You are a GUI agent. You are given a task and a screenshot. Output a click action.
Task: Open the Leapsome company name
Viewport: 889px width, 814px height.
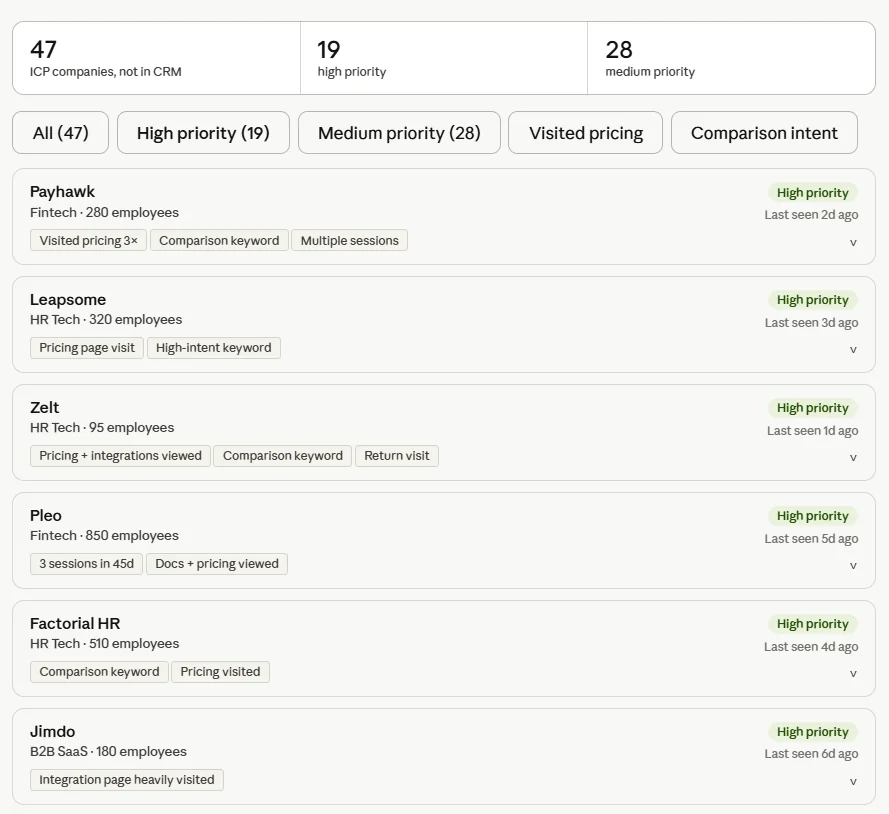(68, 299)
